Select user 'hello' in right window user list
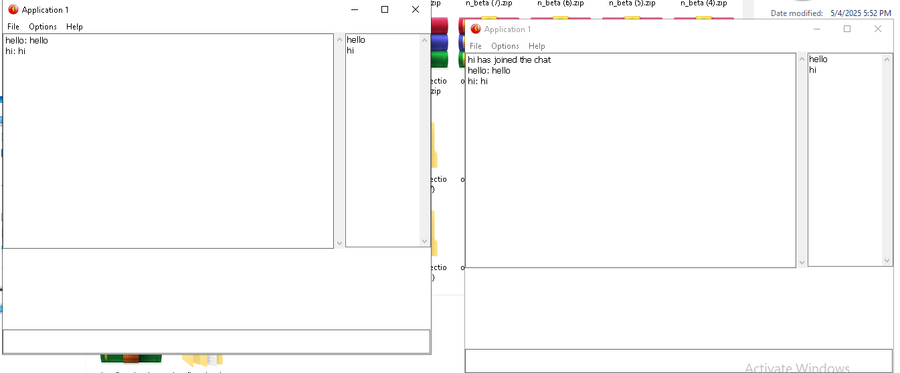The height and width of the screenshot is (373, 900). pos(818,59)
